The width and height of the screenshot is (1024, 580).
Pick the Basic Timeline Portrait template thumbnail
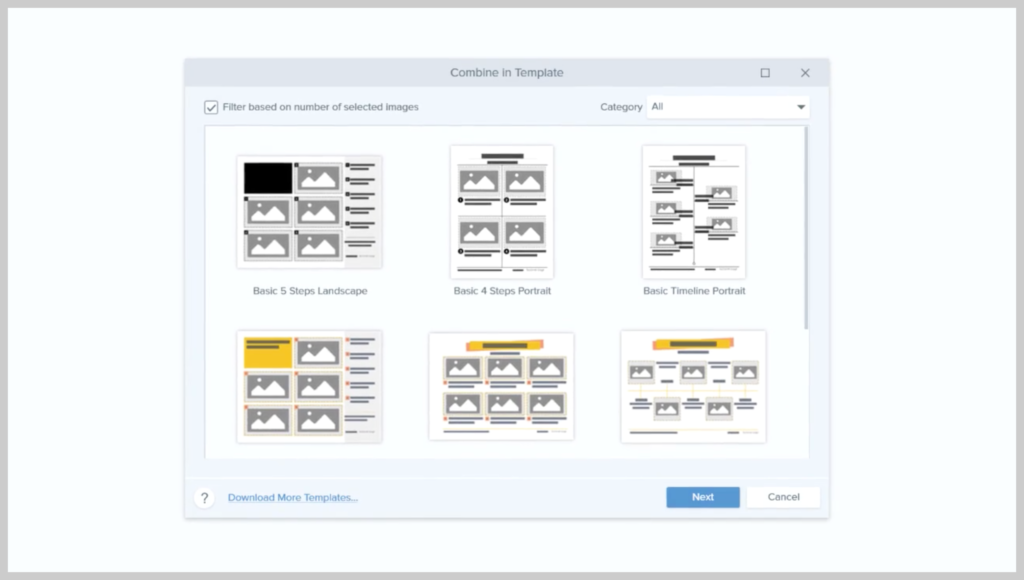pyautogui.click(x=694, y=212)
